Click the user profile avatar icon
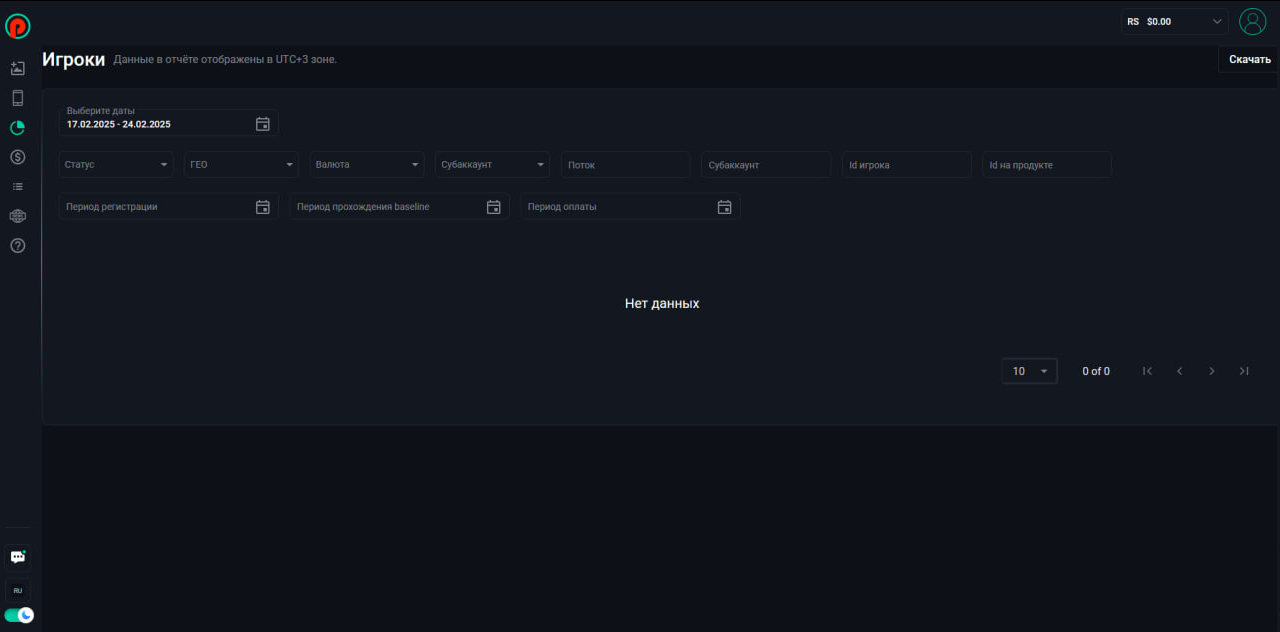This screenshot has width=1280, height=632. [x=1252, y=21]
